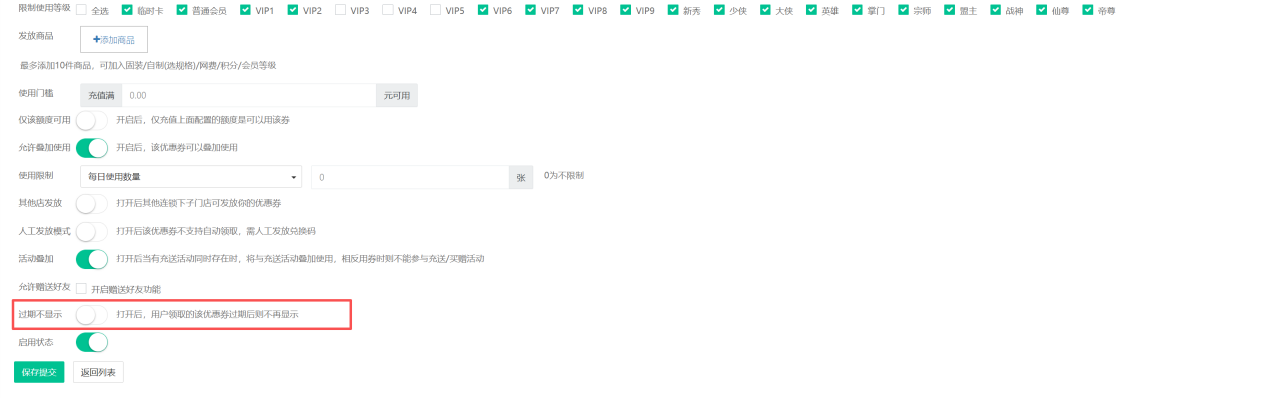Uncheck the 新秀 level checkbox

[673, 10]
